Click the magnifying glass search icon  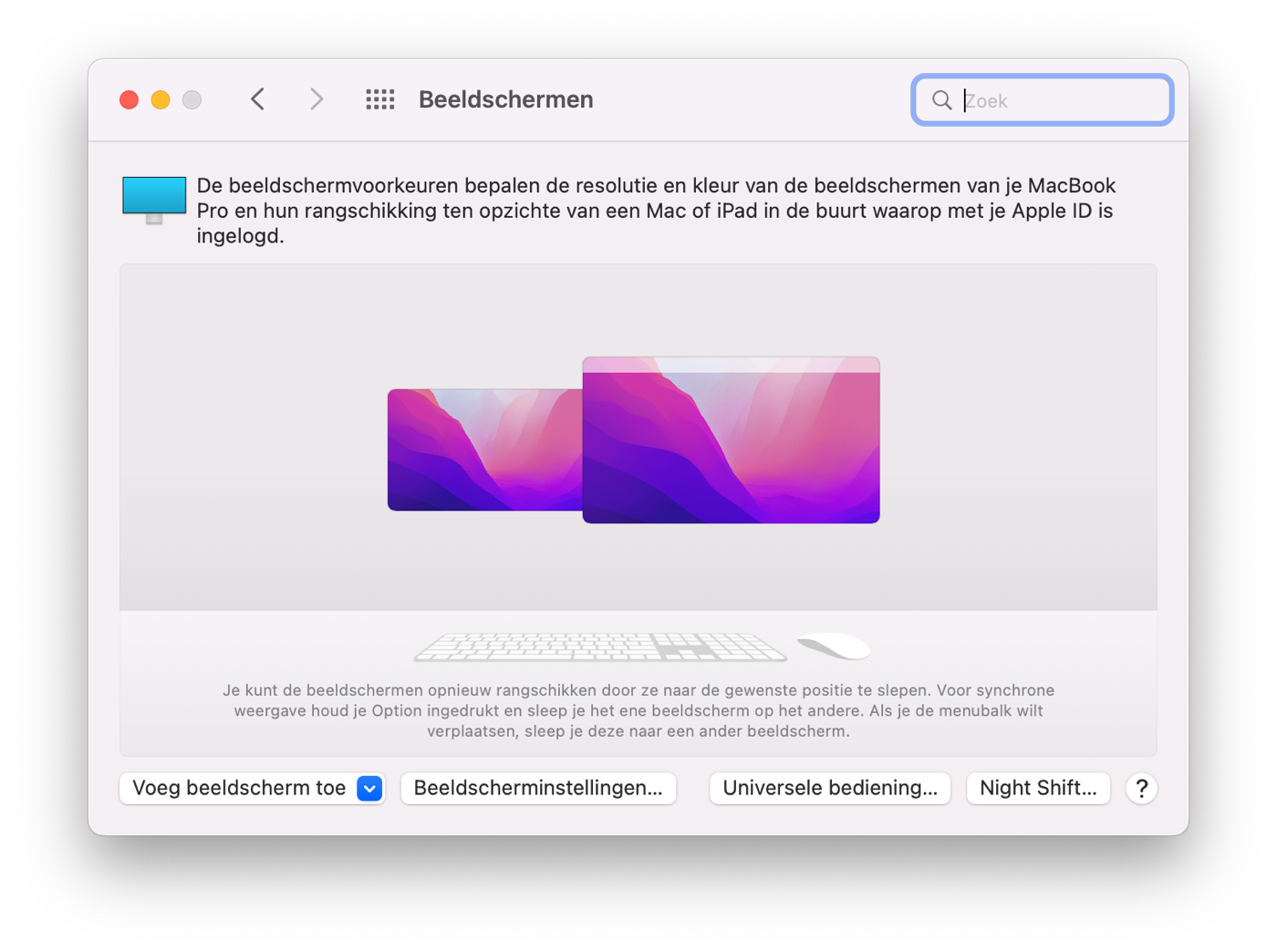point(942,100)
